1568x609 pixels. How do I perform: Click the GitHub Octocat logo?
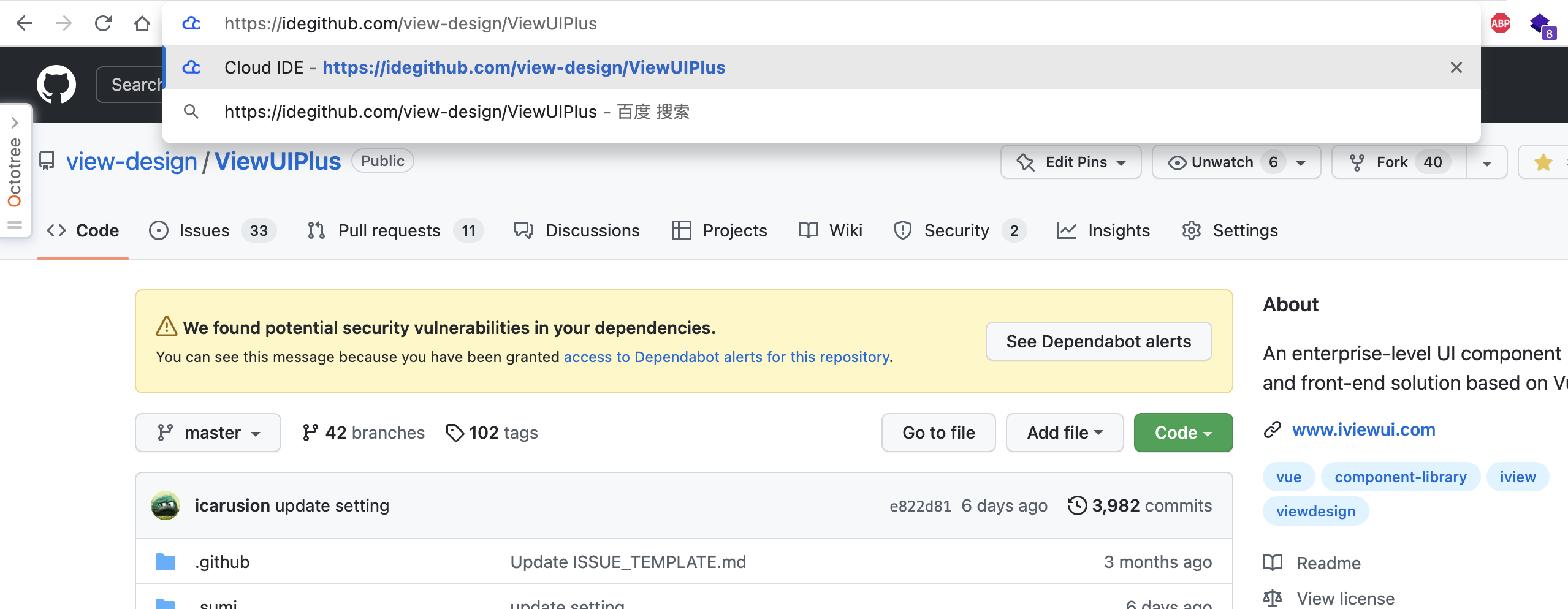[x=56, y=85]
